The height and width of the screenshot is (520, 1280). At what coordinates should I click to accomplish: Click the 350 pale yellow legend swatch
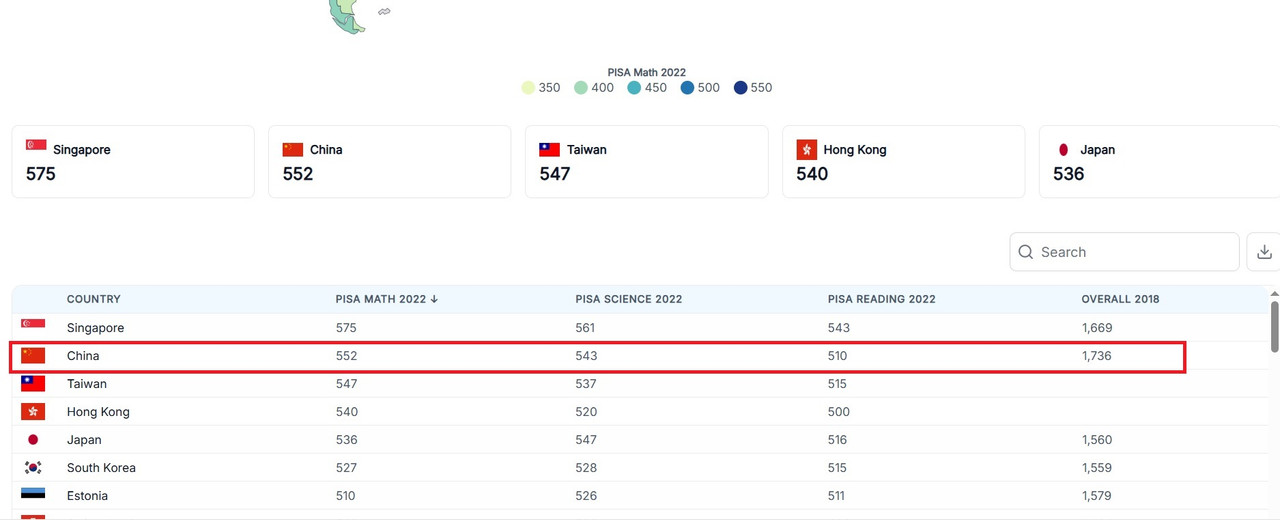[x=528, y=88]
